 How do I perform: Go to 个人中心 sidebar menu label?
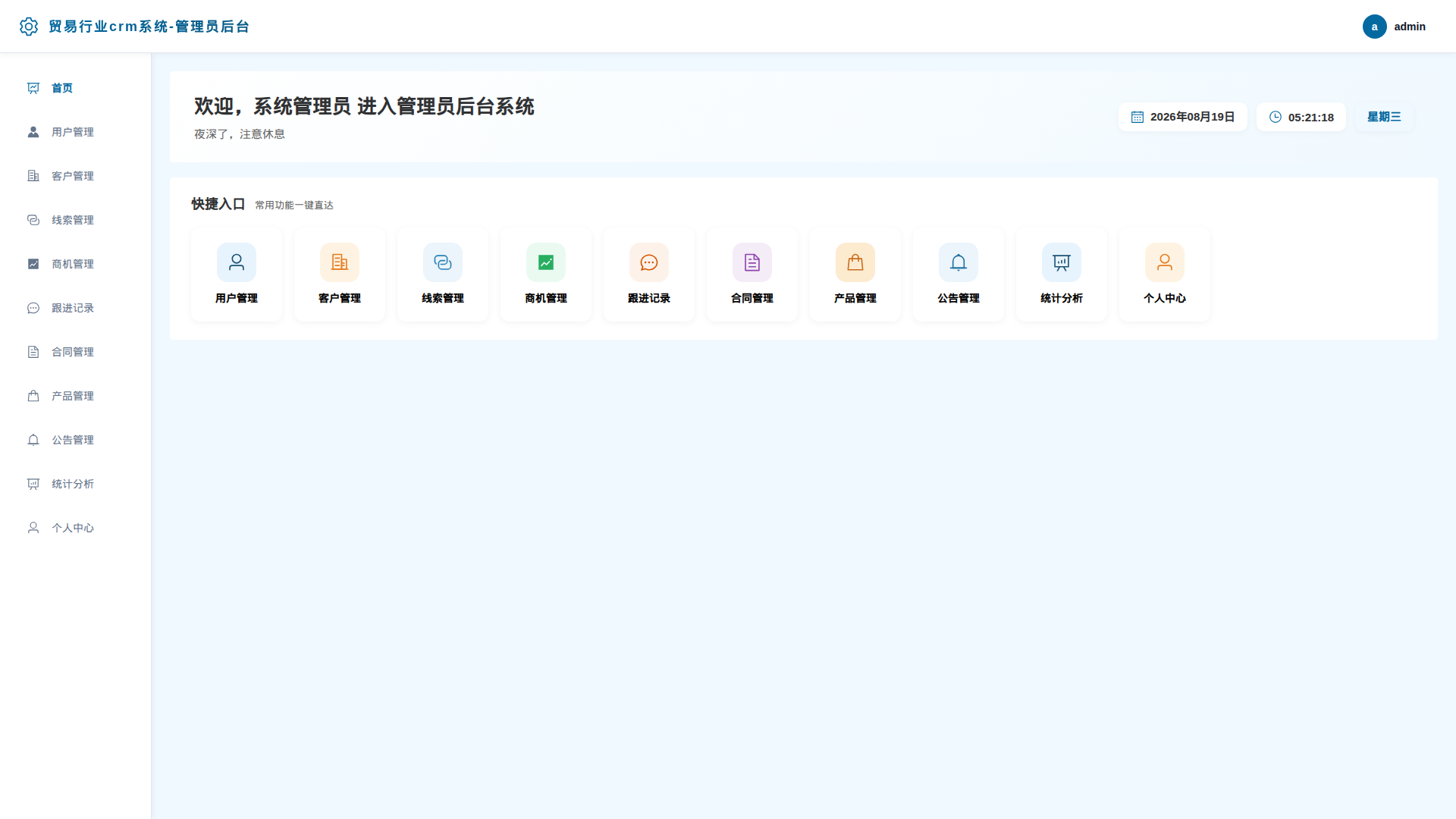pos(73,528)
